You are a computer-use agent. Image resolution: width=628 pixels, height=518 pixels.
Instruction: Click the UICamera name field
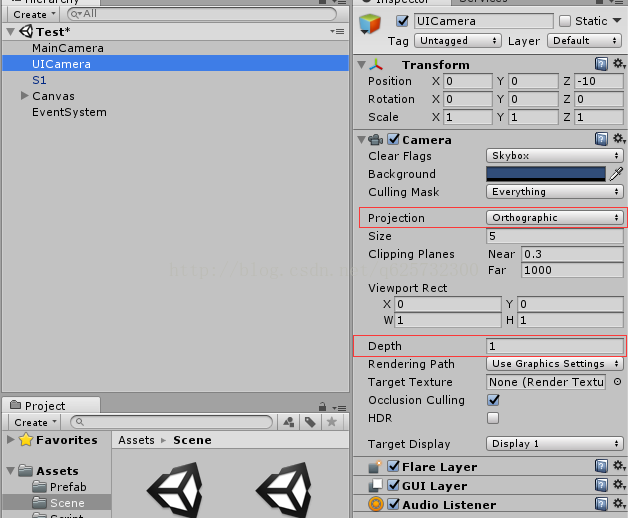pyautogui.click(x=483, y=21)
